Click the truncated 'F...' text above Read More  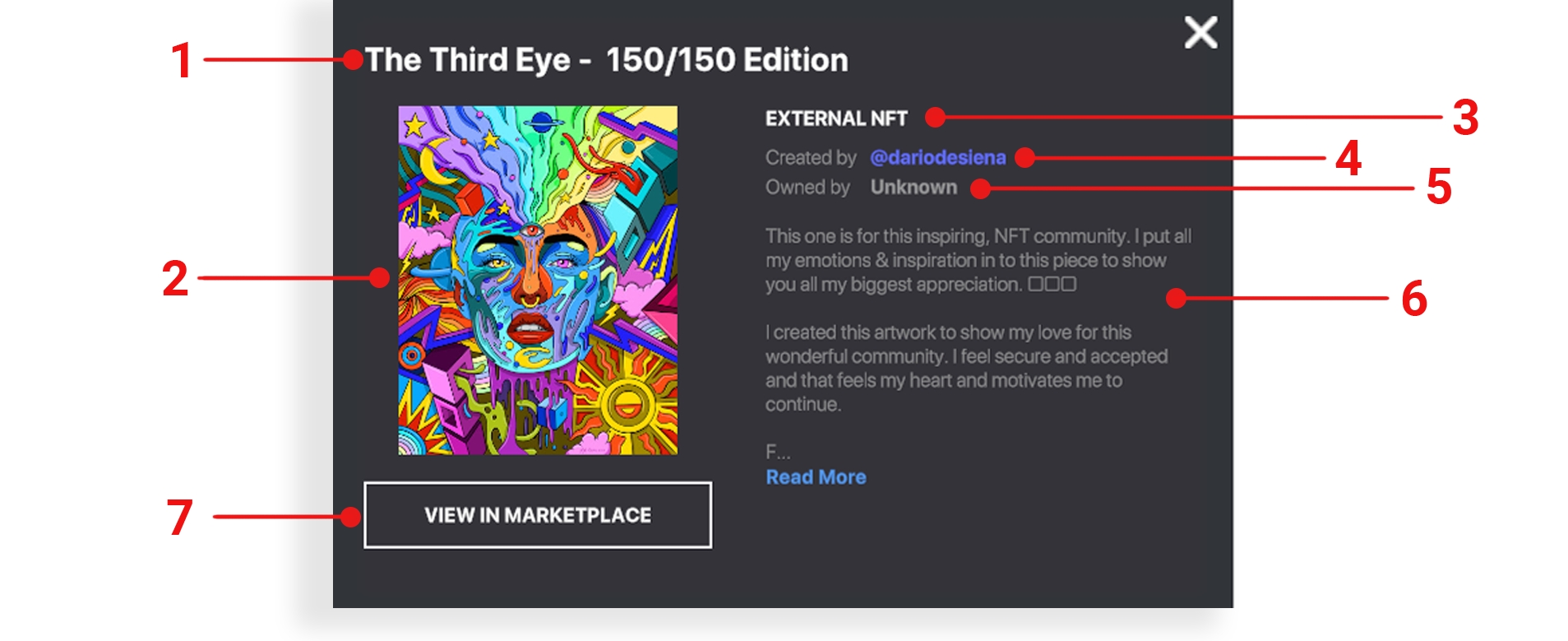coord(778,452)
